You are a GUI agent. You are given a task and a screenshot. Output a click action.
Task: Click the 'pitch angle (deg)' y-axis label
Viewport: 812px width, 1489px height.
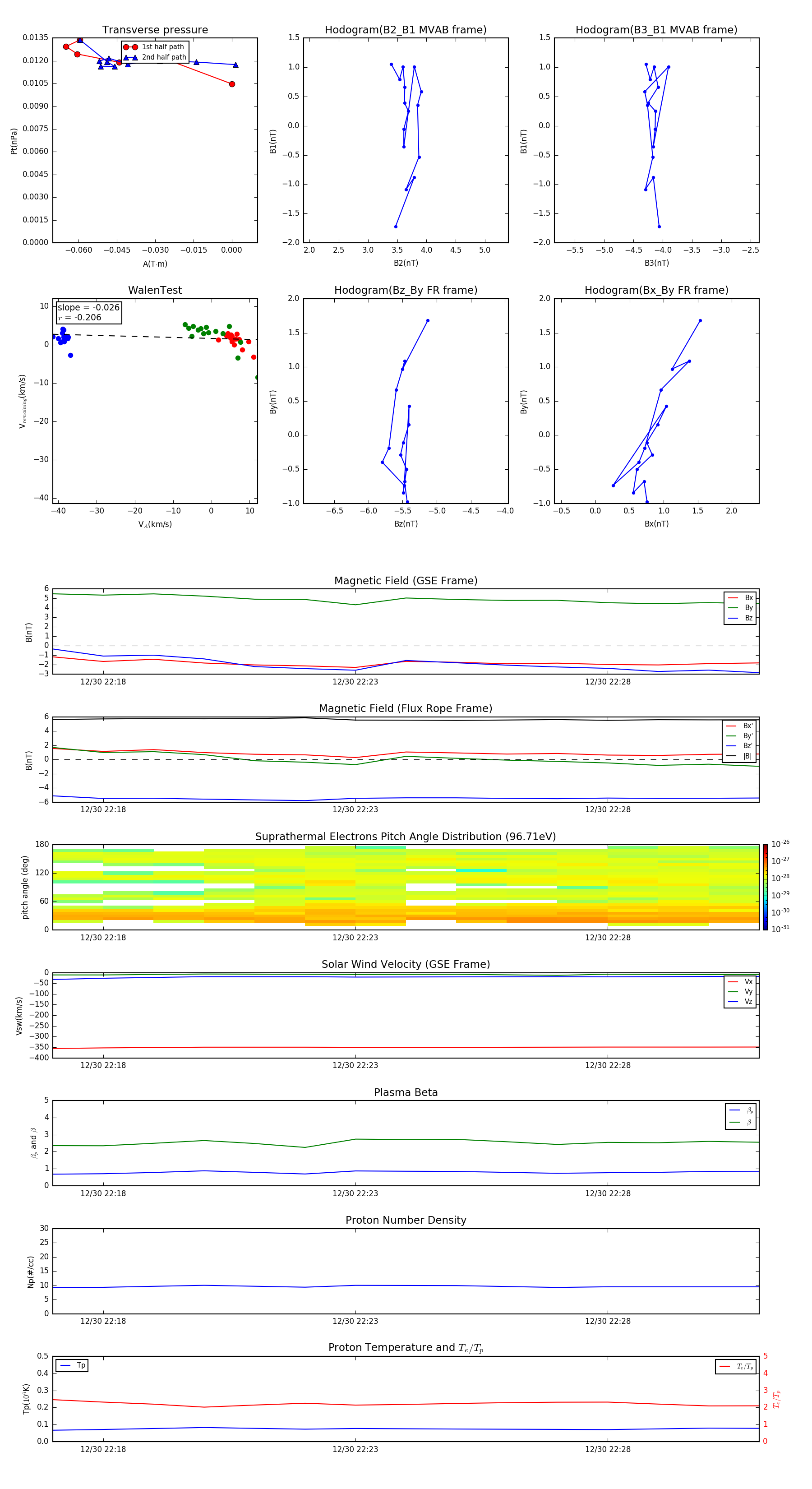tap(25, 887)
